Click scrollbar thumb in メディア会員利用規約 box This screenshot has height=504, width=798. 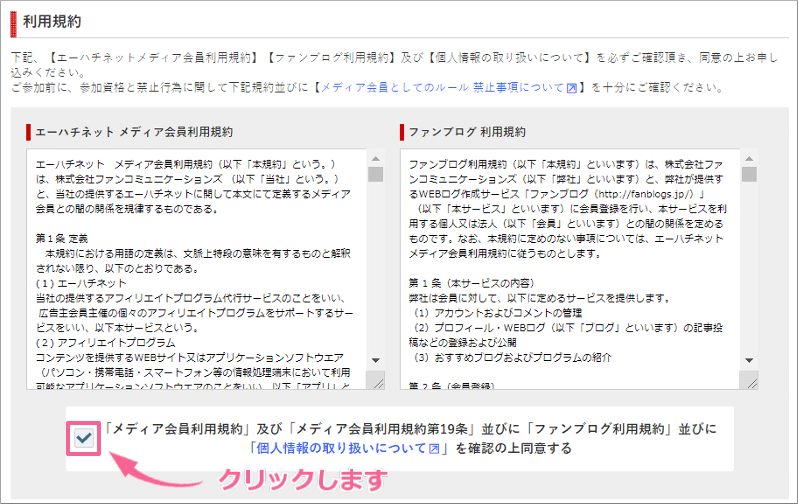(x=376, y=174)
